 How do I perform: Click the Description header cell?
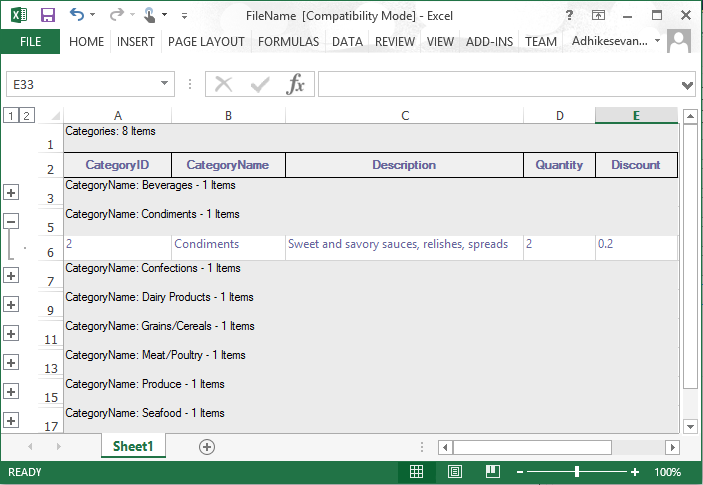(x=404, y=165)
